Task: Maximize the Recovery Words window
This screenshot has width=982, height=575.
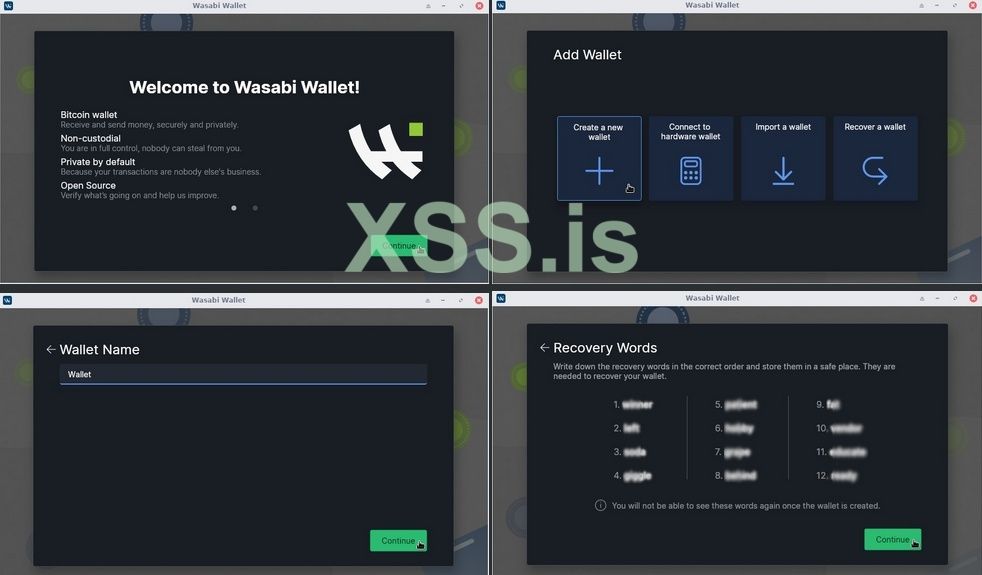Action: pyautogui.click(x=955, y=298)
